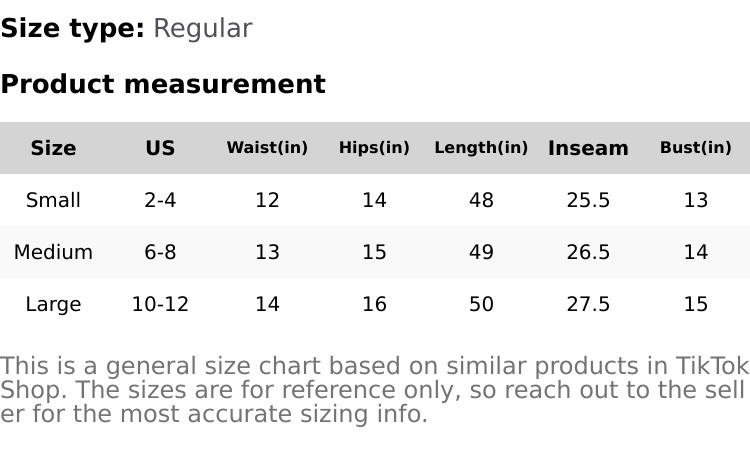Select the Medium size row label
750x450 pixels.
(53, 252)
